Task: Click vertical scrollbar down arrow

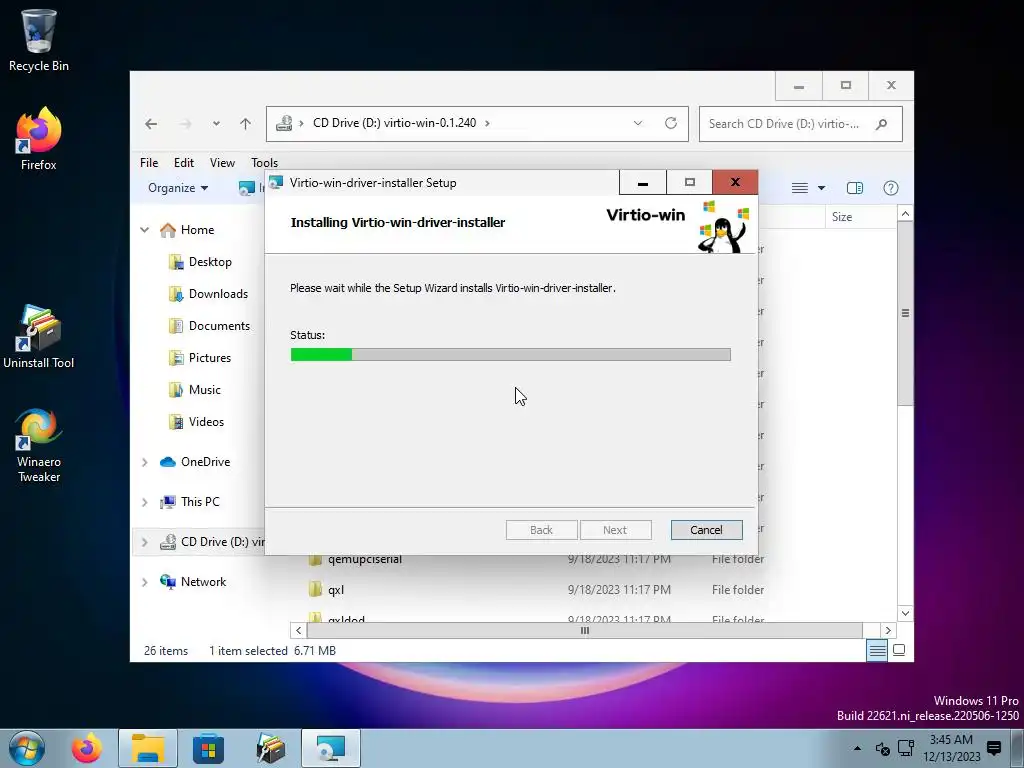Action: (x=905, y=613)
